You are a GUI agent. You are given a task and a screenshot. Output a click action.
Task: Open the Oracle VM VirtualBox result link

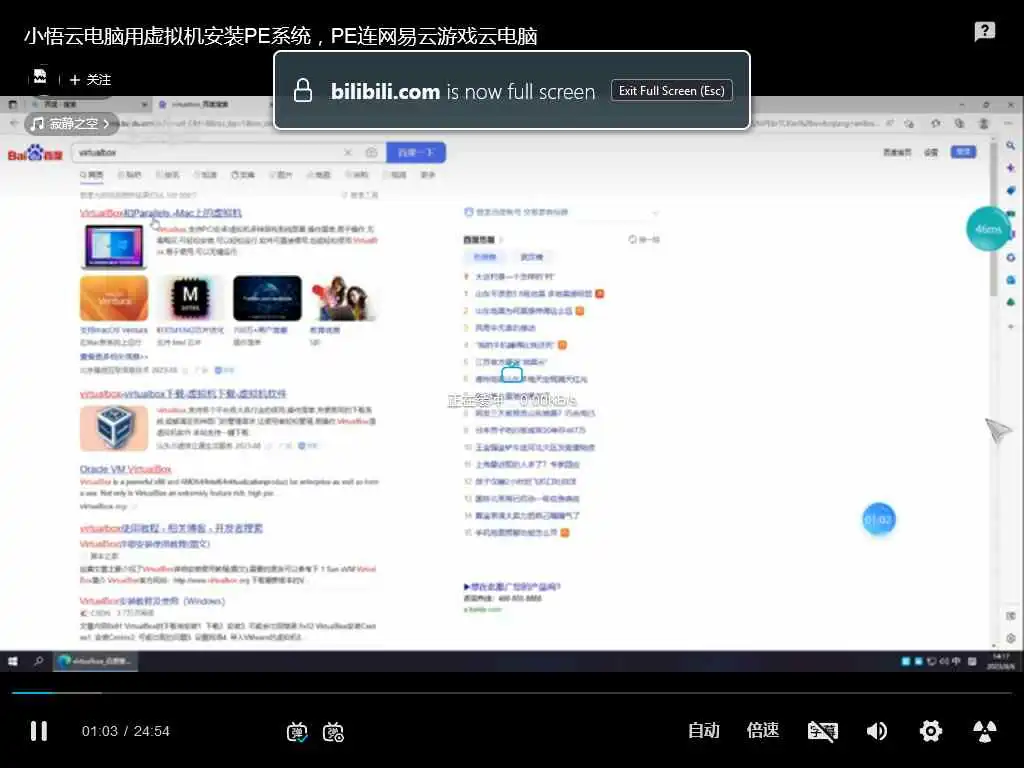(125, 469)
